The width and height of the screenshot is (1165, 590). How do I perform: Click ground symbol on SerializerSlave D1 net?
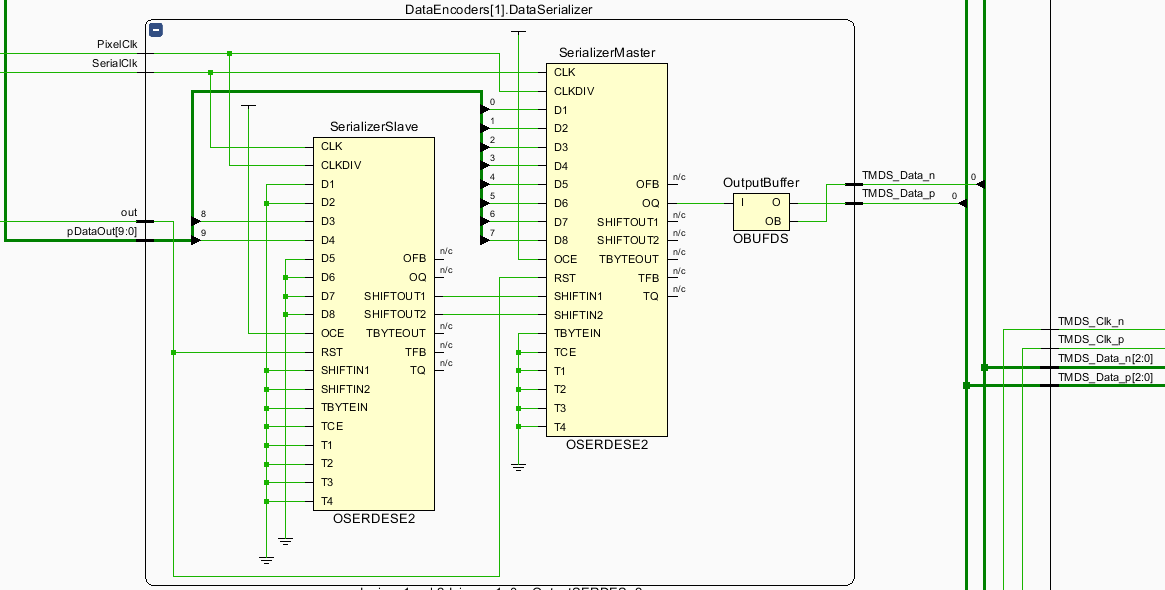click(x=266, y=560)
